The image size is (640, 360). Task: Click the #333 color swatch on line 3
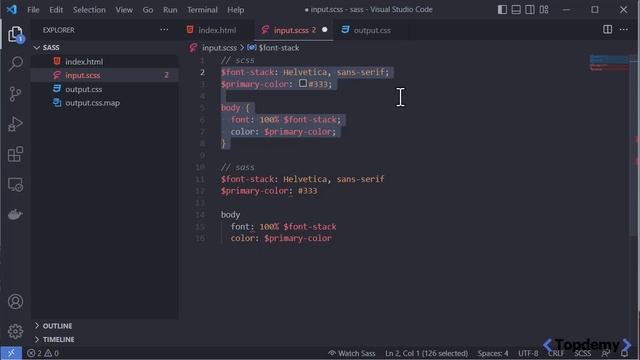[x=303, y=83]
